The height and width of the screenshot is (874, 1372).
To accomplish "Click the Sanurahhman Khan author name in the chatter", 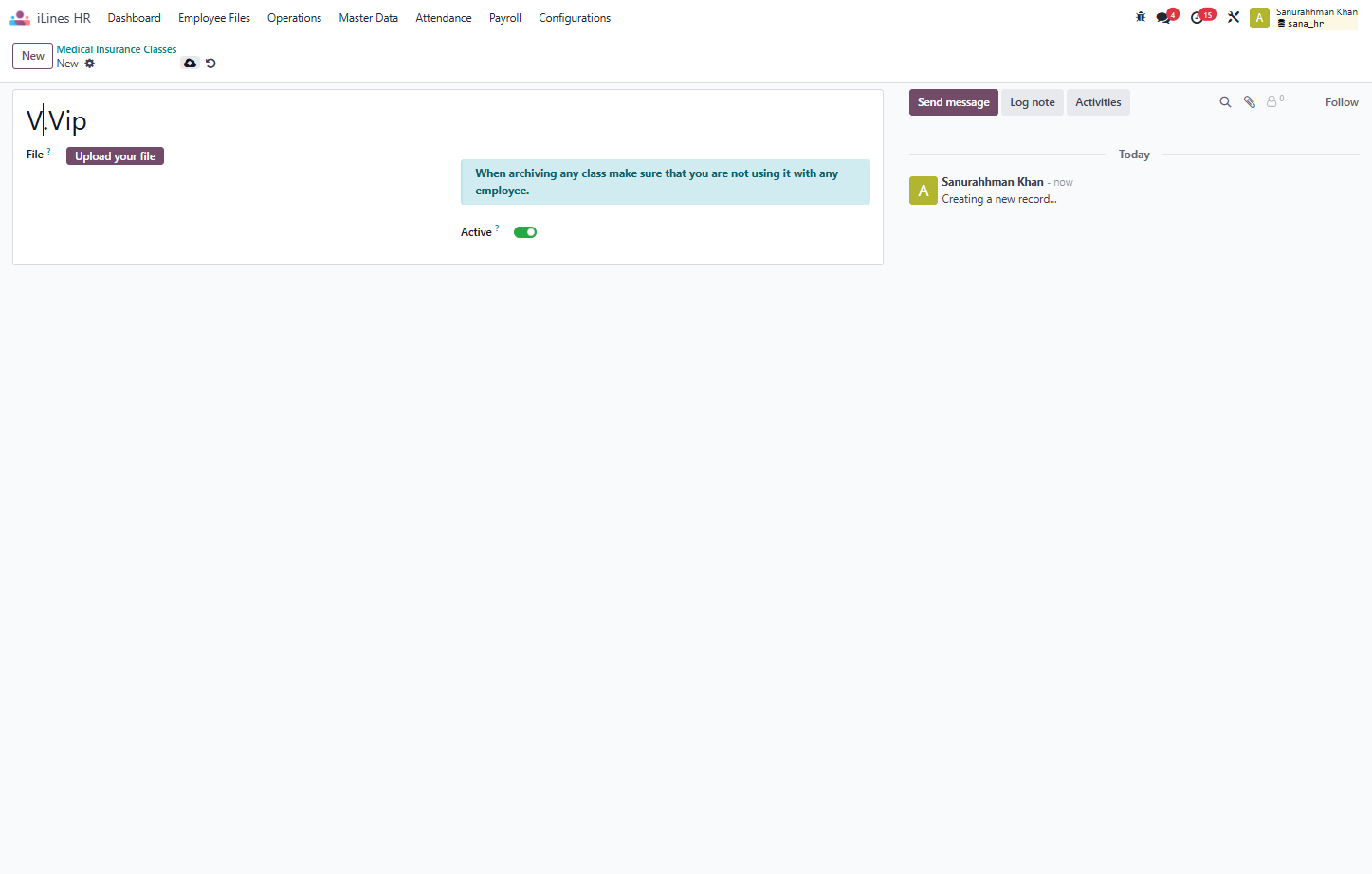I will (993, 182).
